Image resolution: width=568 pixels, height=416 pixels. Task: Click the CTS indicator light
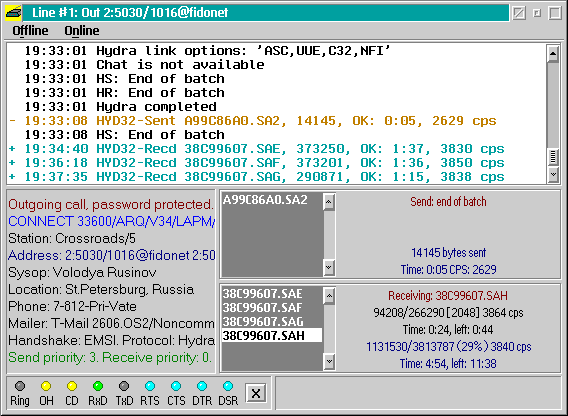(x=176, y=386)
